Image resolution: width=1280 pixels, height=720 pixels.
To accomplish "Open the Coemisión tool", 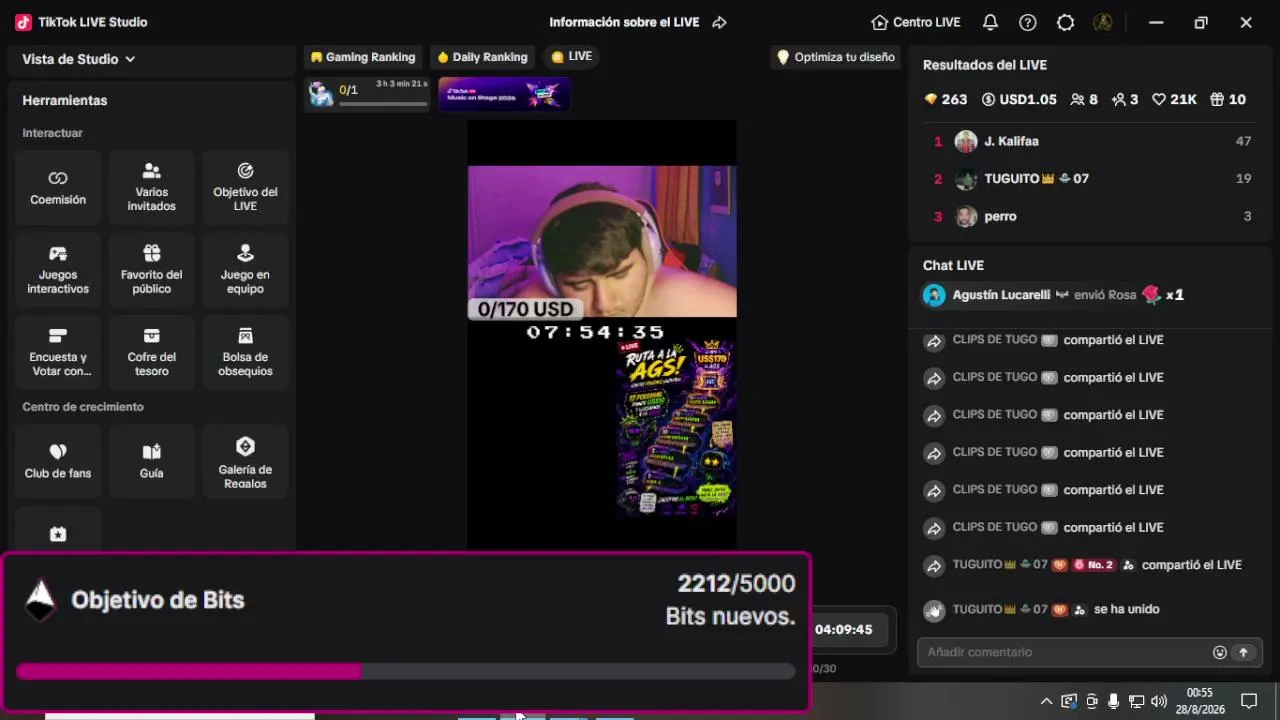I will [58, 187].
